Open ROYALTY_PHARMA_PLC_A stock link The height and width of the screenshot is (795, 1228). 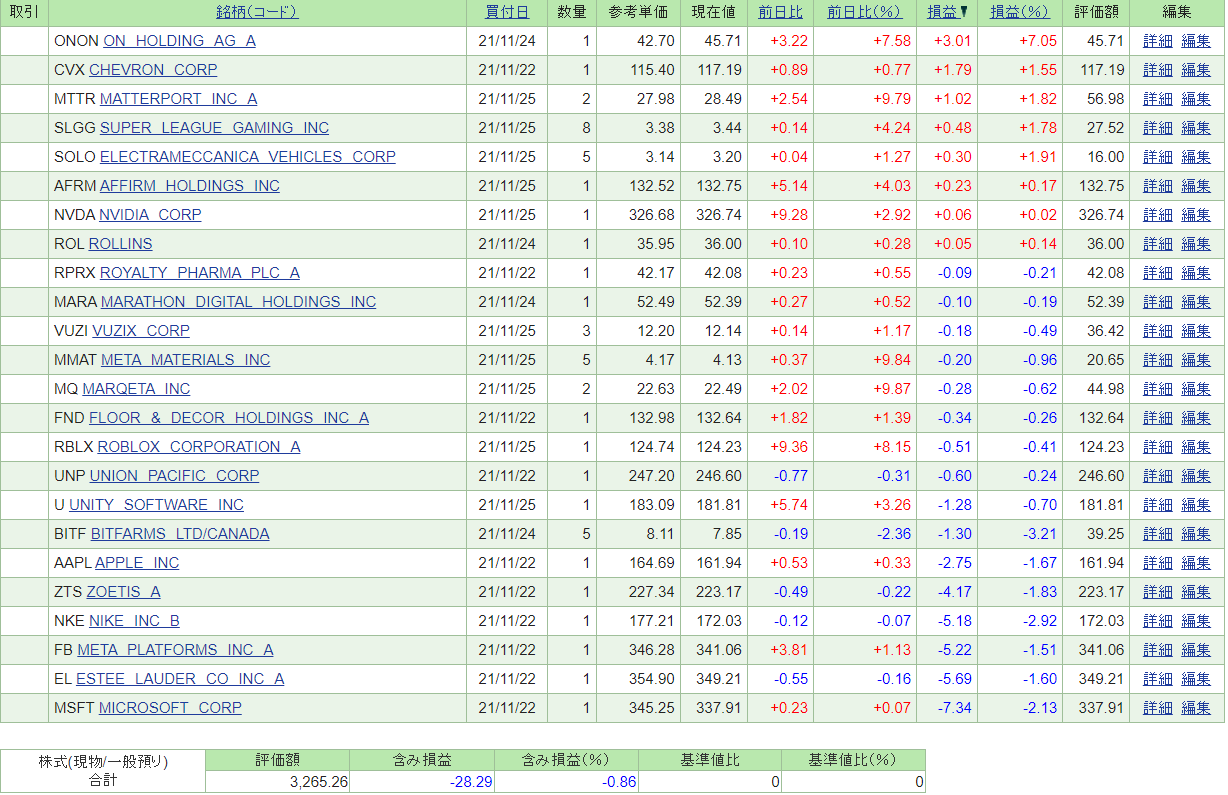(x=200, y=273)
